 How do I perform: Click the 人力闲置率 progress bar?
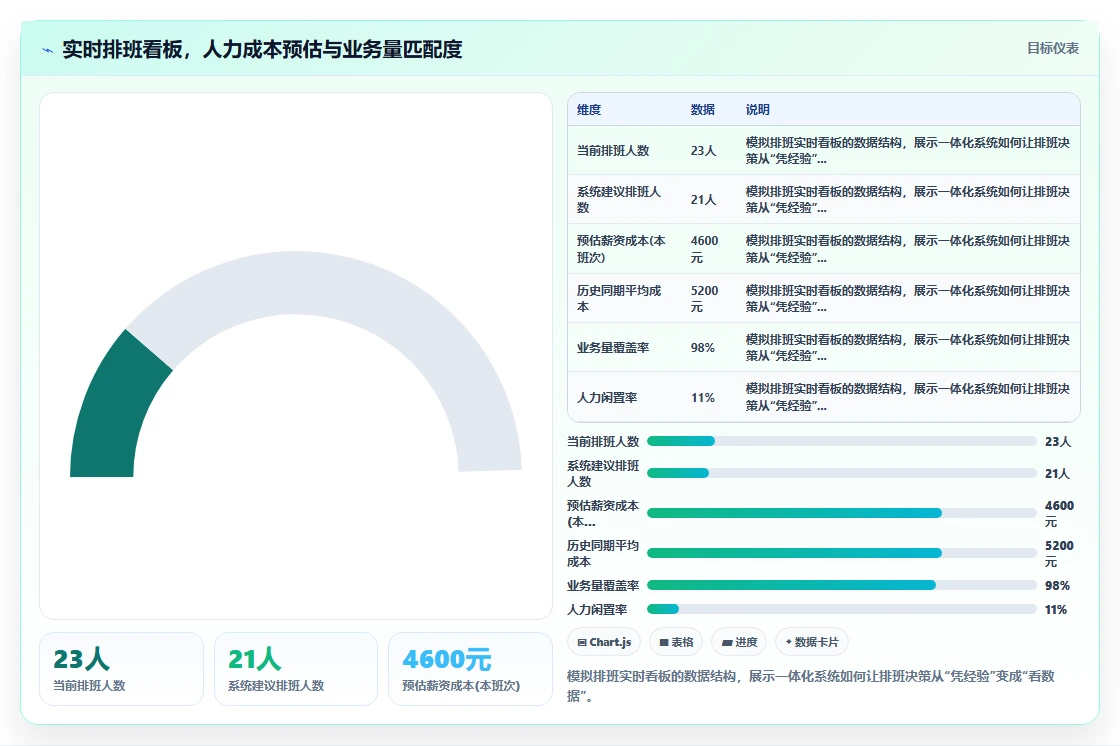(x=841, y=610)
